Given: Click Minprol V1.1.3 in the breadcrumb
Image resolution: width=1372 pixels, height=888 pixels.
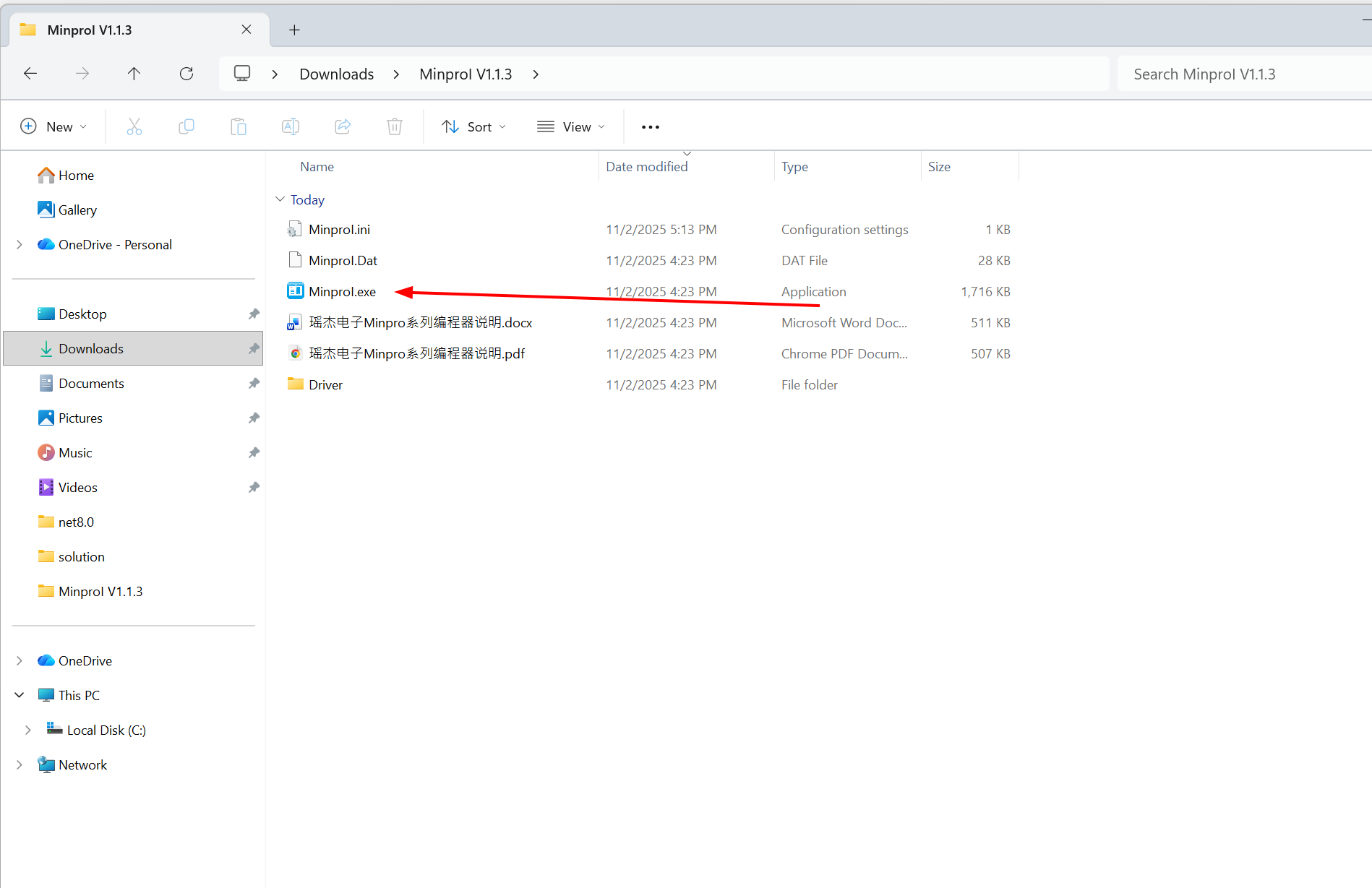Looking at the screenshot, I should (466, 74).
